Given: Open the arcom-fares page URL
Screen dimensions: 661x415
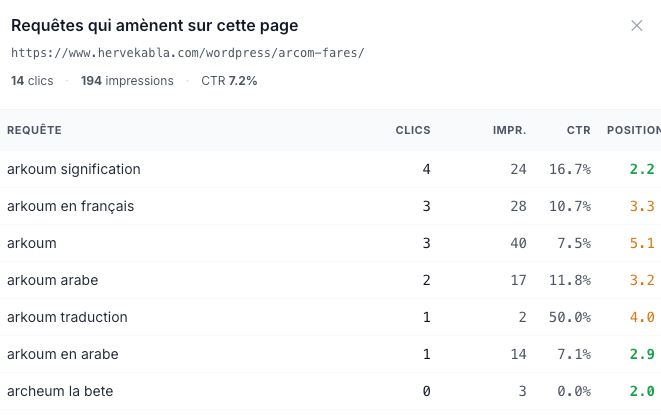Looking at the screenshot, I should 188,53.
